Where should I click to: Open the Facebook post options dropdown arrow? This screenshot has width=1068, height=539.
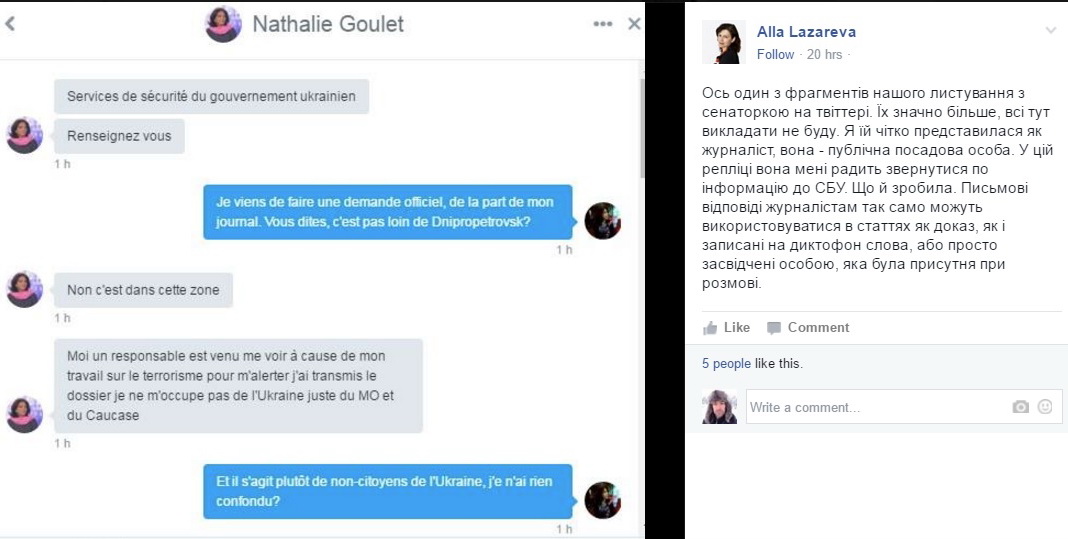[1050, 30]
